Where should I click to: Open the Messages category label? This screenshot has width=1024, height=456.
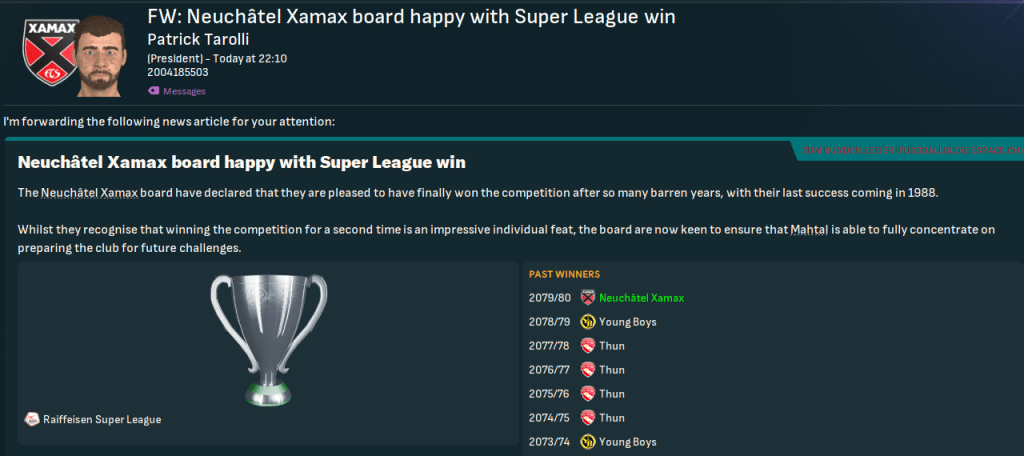184,91
